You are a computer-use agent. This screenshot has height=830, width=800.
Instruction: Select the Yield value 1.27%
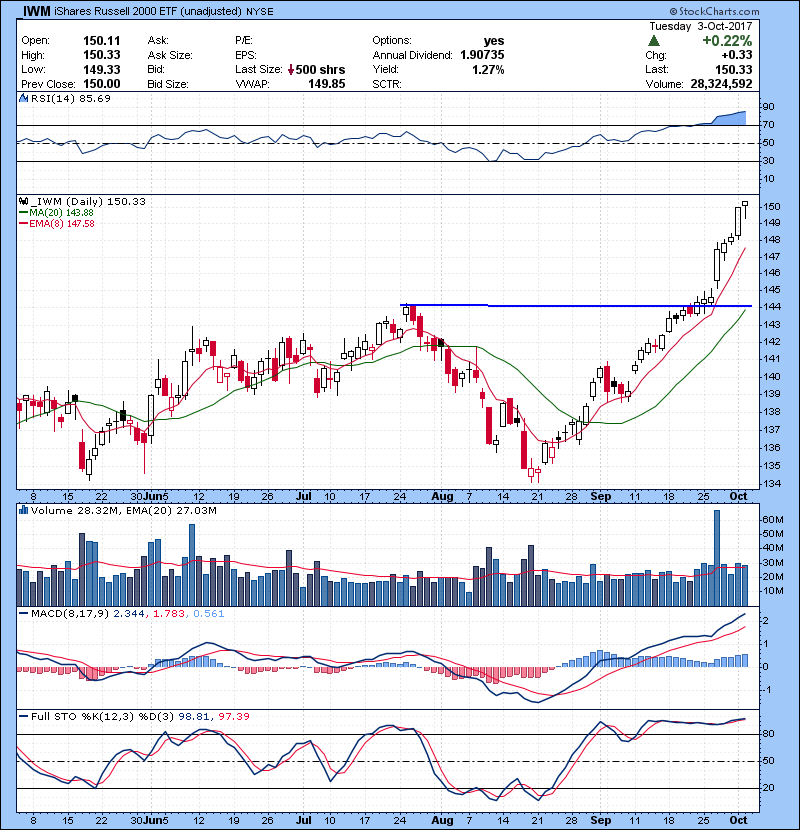pyautogui.click(x=488, y=70)
